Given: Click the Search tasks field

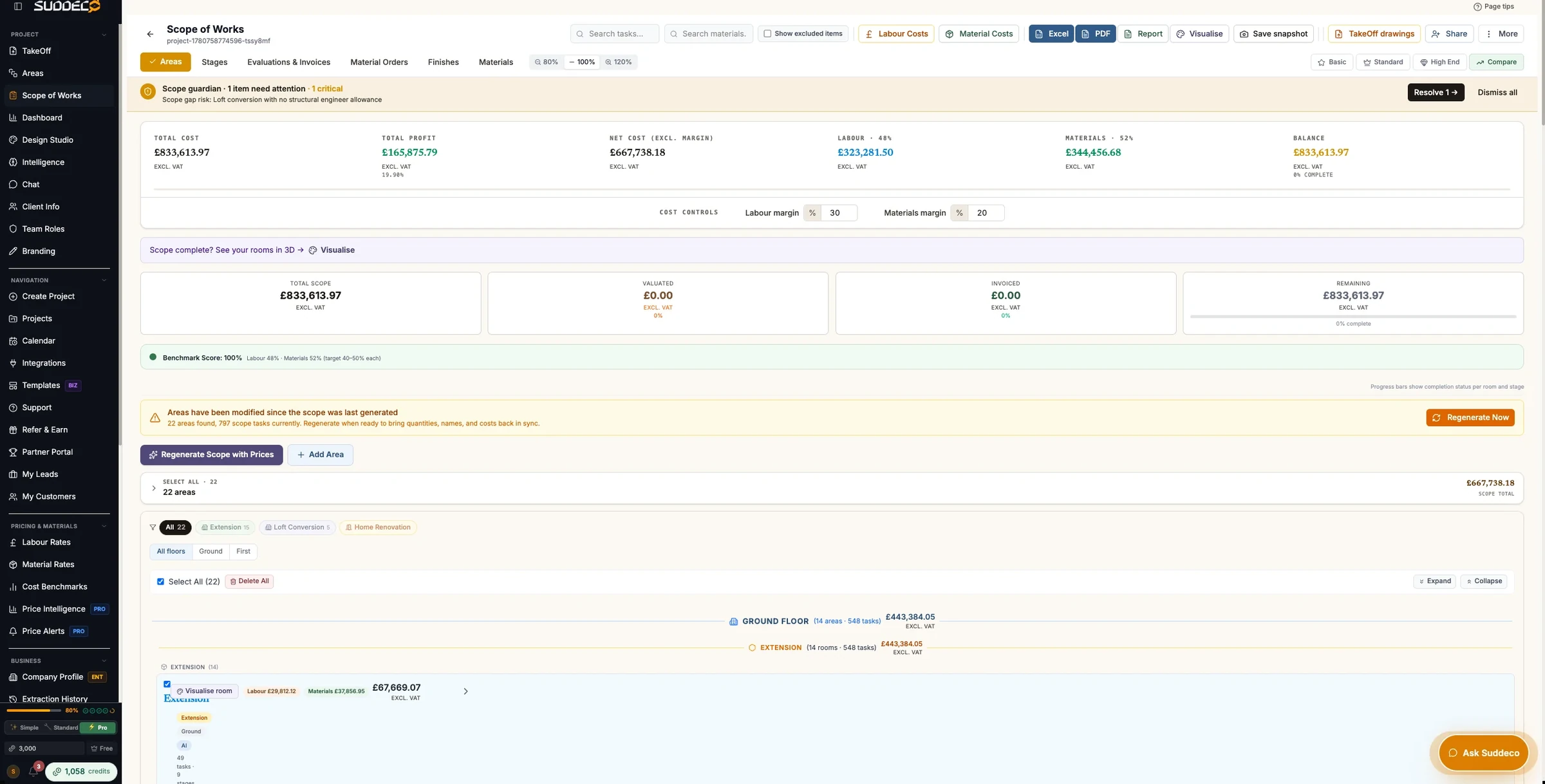Looking at the screenshot, I should click(615, 33).
